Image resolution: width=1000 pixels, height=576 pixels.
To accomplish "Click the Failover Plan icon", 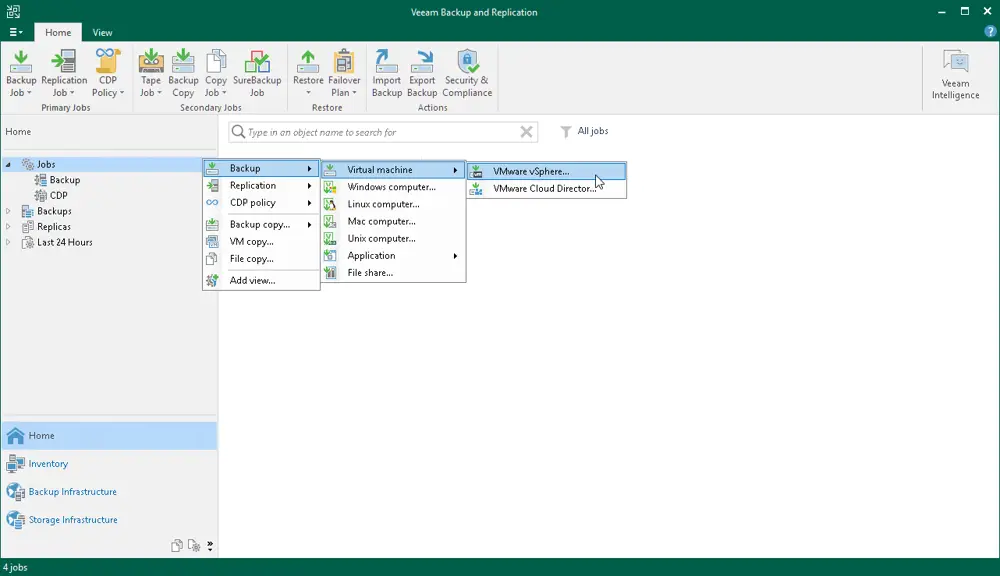I will (344, 72).
